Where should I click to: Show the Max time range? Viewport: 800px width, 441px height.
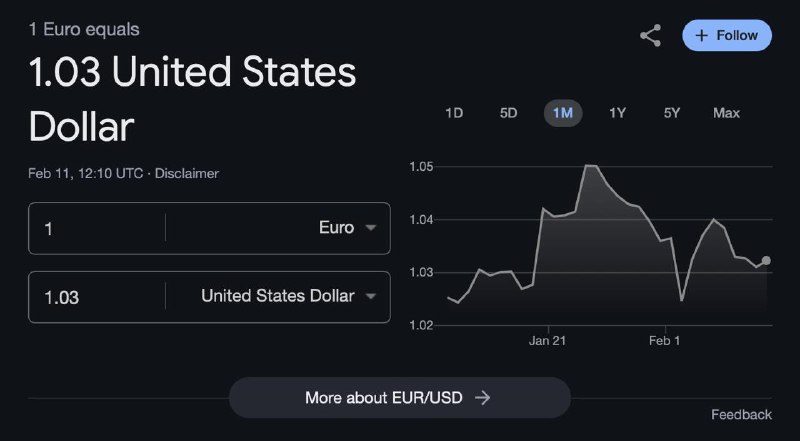pyautogui.click(x=726, y=113)
